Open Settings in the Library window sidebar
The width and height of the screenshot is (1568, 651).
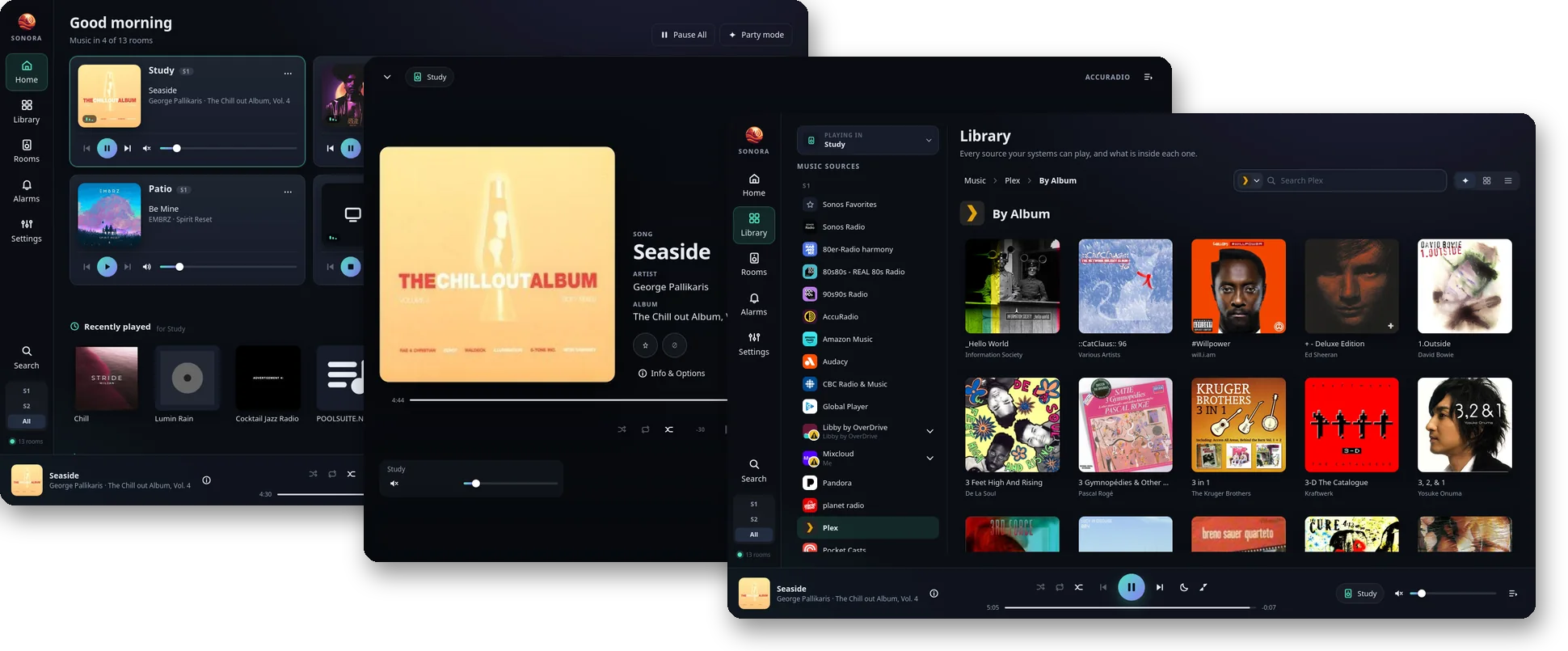pyautogui.click(x=753, y=344)
